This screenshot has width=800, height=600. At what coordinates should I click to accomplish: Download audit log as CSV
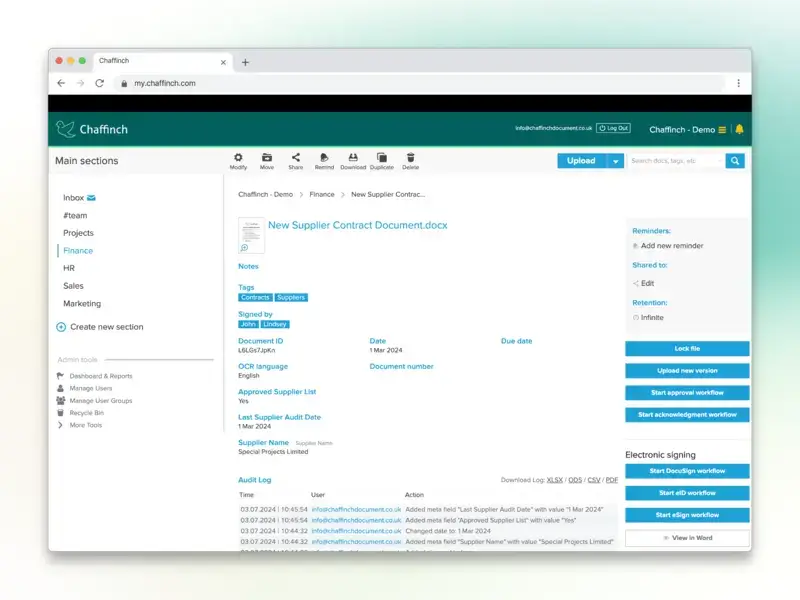[594, 480]
